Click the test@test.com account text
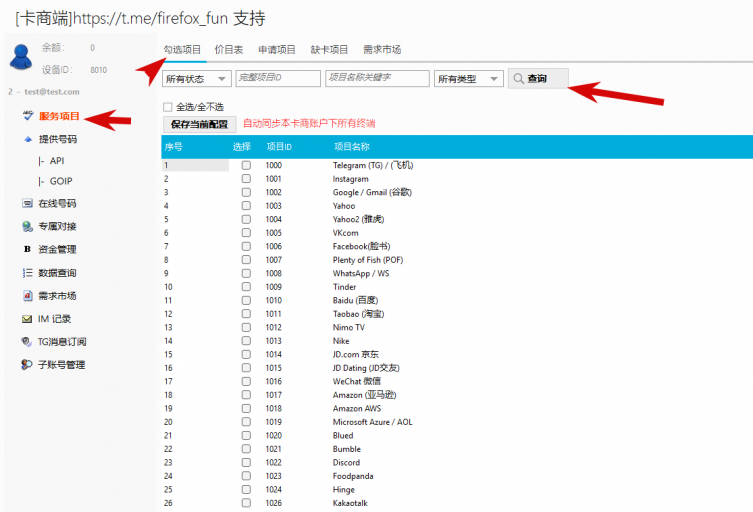Image resolution: width=753 pixels, height=512 pixels. click(x=52, y=92)
